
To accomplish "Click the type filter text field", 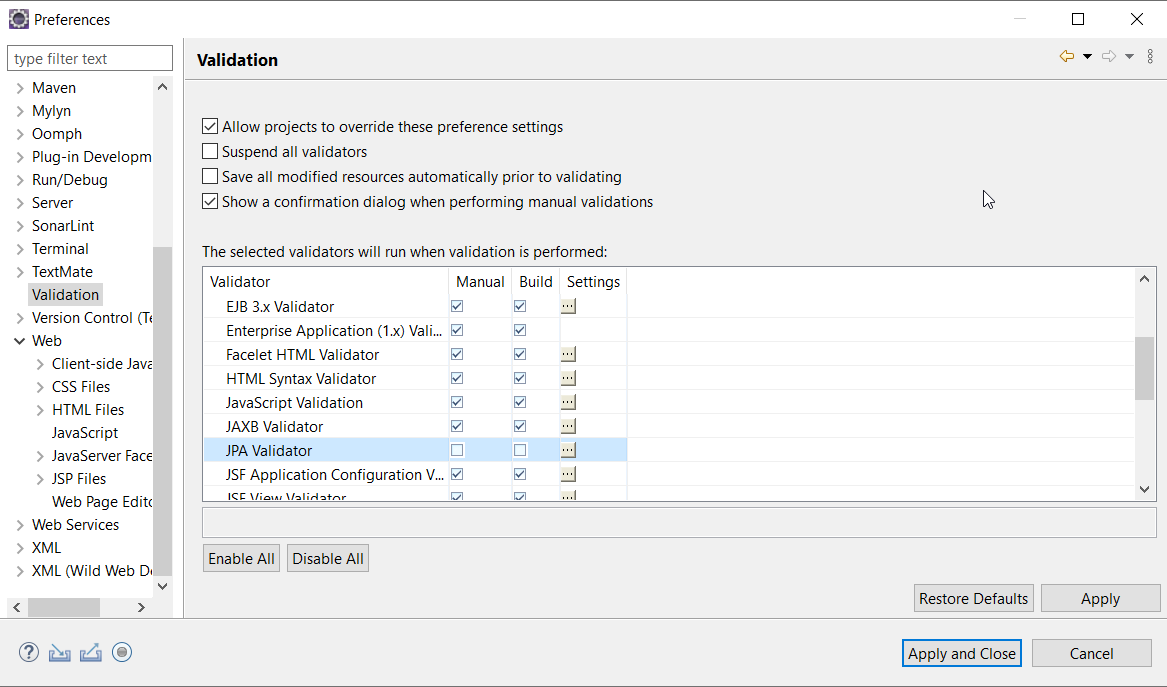I will pyautogui.click(x=90, y=59).
